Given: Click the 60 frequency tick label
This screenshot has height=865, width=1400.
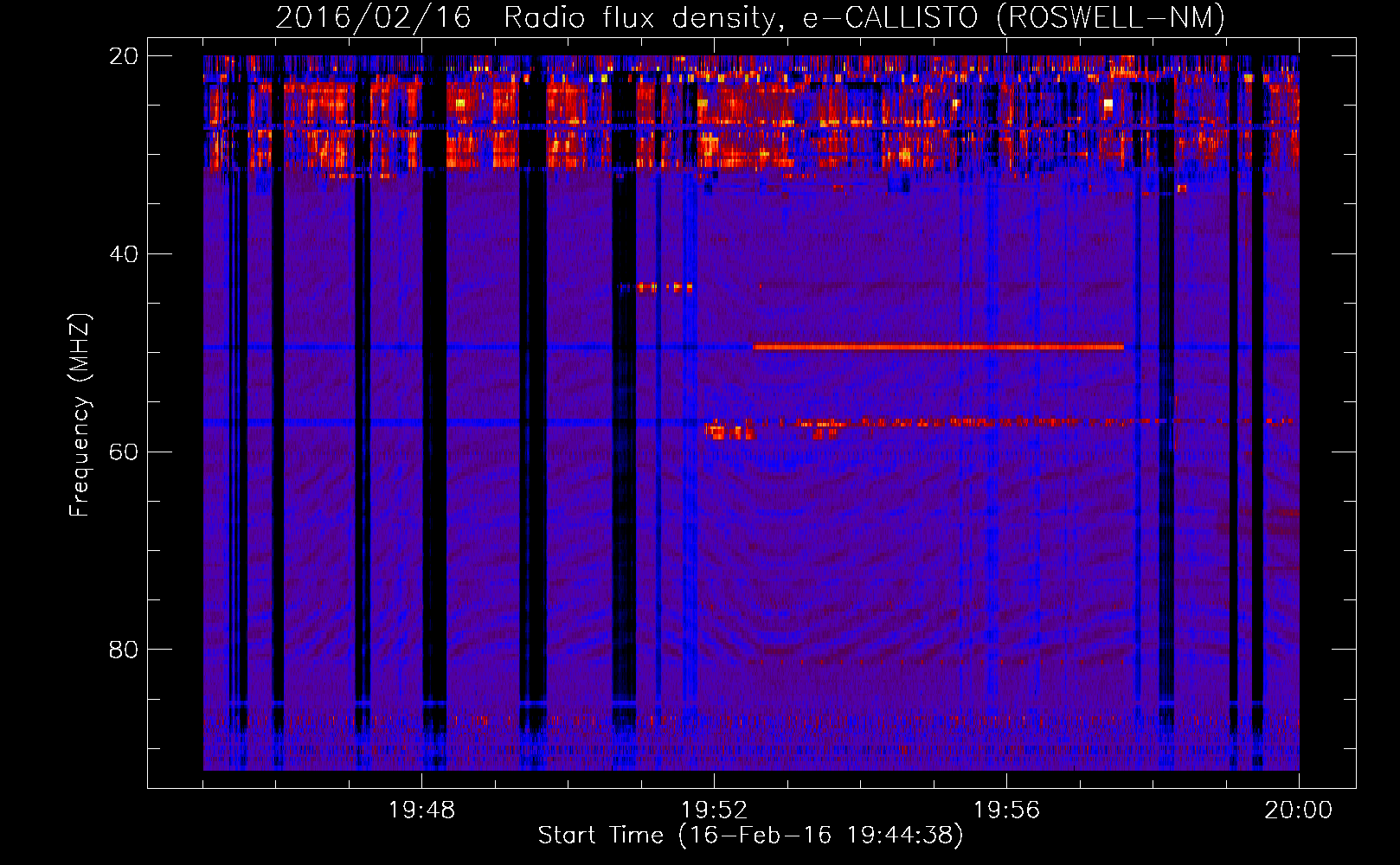Looking at the screenshot, I should (124, 452).
